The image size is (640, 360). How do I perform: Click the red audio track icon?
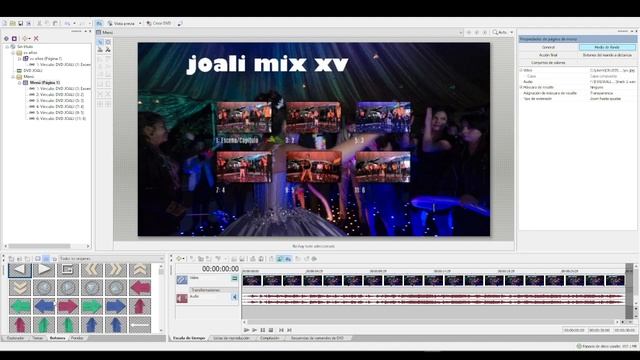click(182, 298)
